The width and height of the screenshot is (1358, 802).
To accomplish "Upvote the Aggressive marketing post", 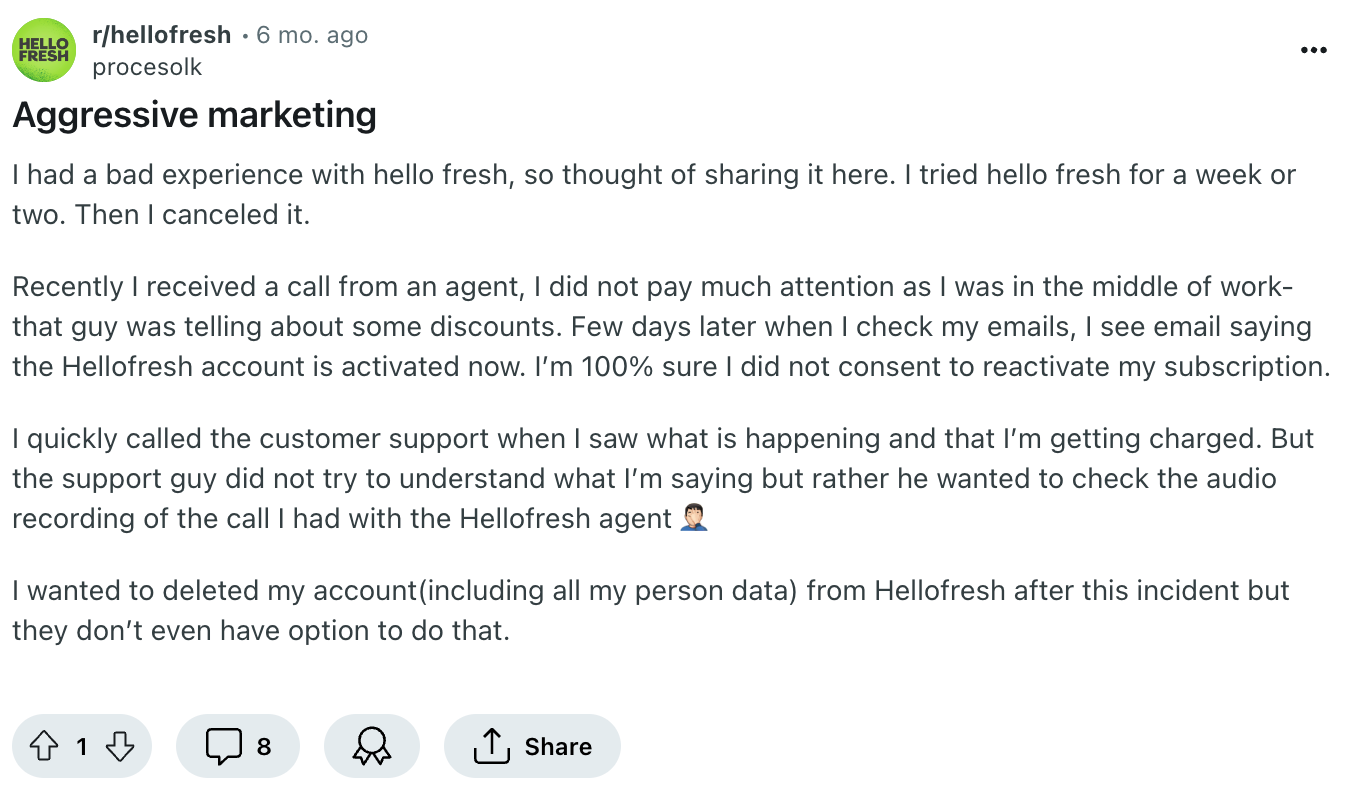I will 45,746.
